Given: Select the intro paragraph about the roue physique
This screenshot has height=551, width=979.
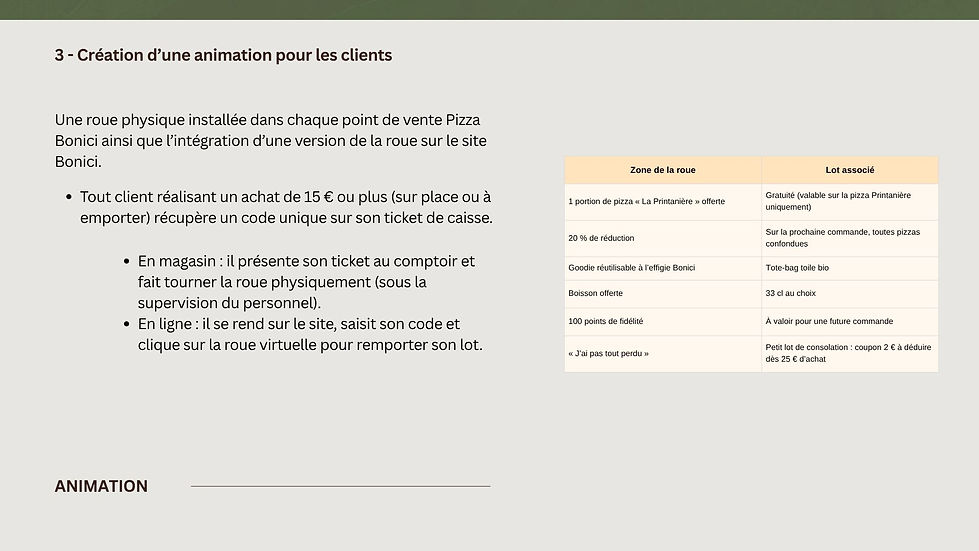Looking at the screenshot, I should (271, 140).
